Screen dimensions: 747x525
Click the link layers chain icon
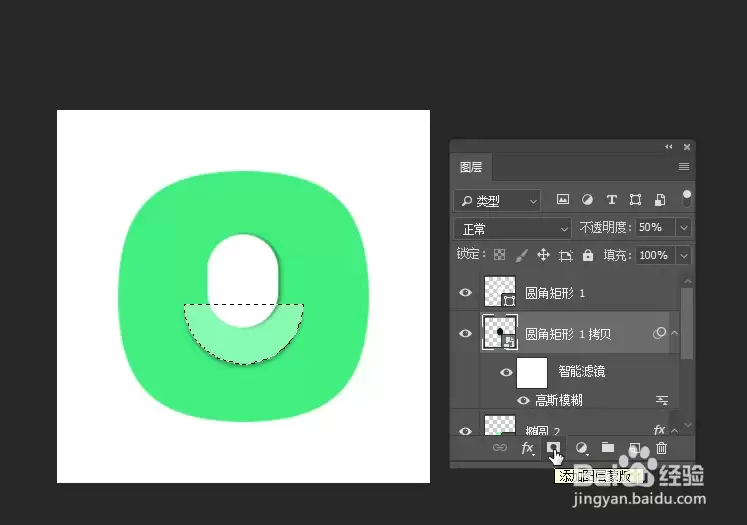(500, 447)
